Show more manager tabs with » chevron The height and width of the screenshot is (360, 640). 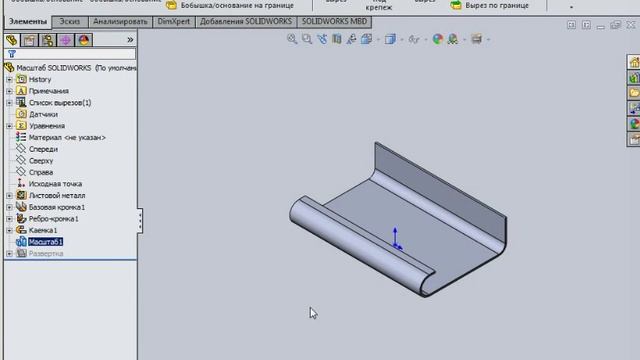pyautogui.click(x=130, y=40)
